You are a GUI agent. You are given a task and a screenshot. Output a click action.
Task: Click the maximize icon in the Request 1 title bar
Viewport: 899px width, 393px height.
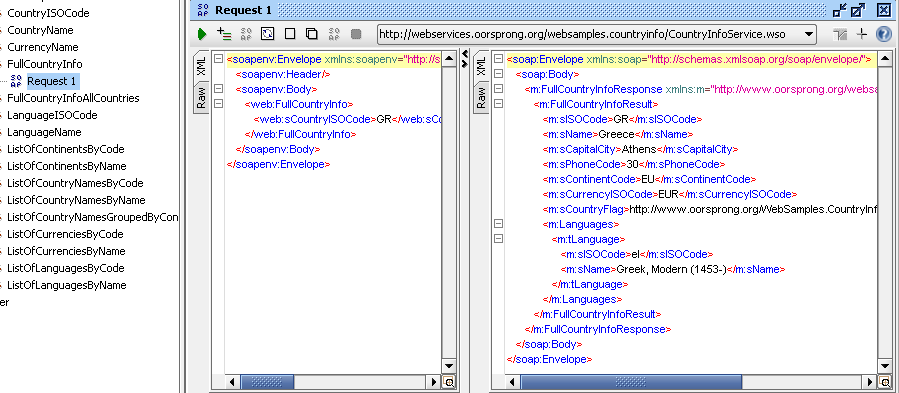pos(858,10)
